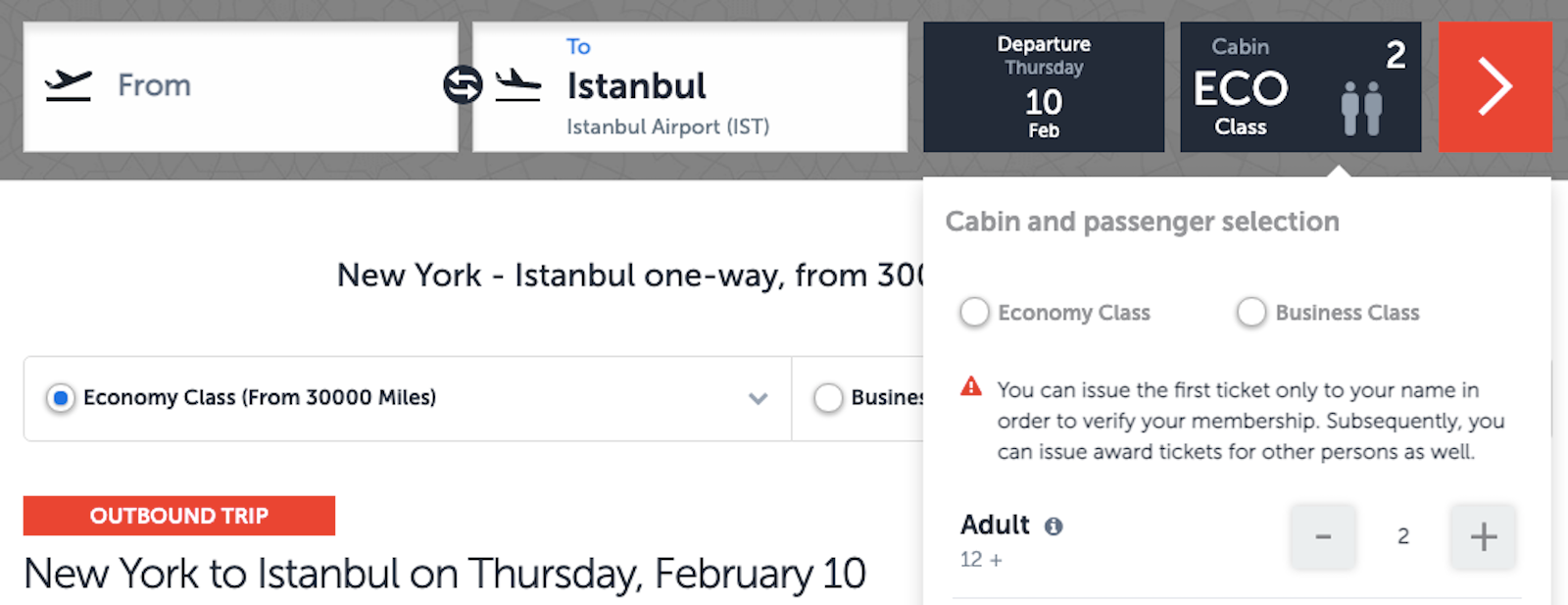Select Economy Class (From 30000 Miles) radio
Image resolution: width=1568 pixels, height=605 pixels.
pos(61,398)
